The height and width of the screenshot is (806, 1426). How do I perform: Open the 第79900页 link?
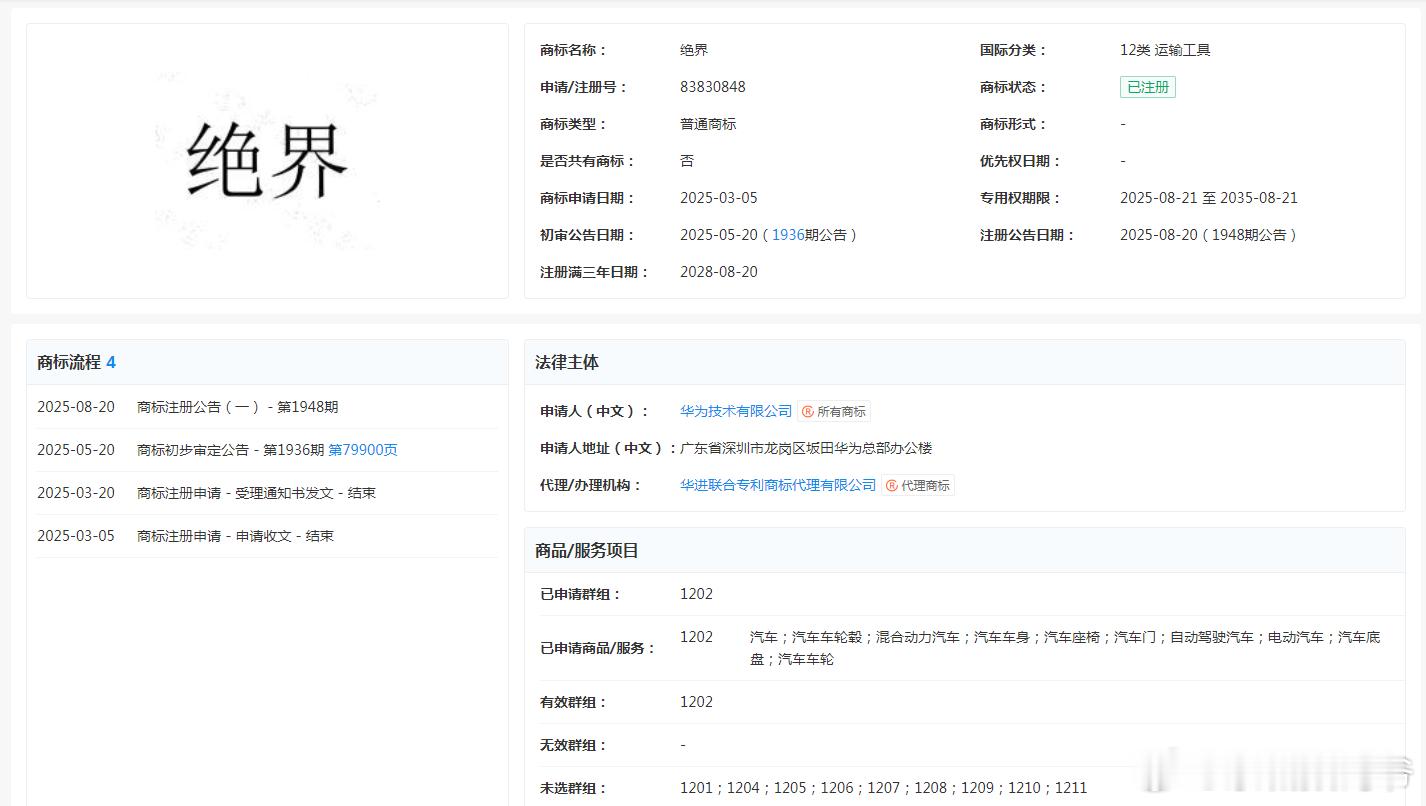tap(363, 450)
